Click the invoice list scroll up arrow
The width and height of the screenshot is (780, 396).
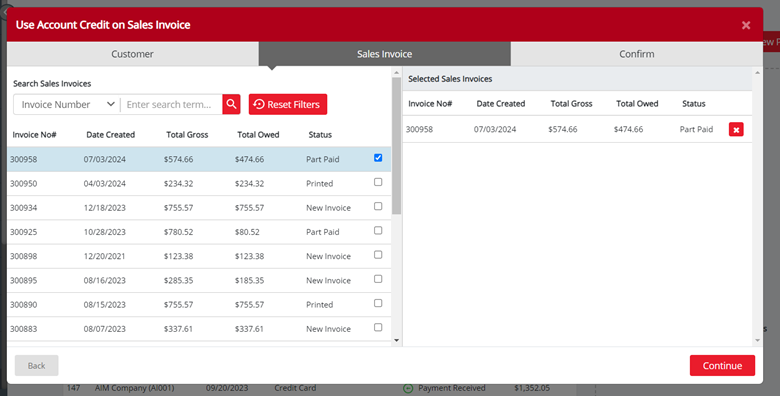pos(396,73)
